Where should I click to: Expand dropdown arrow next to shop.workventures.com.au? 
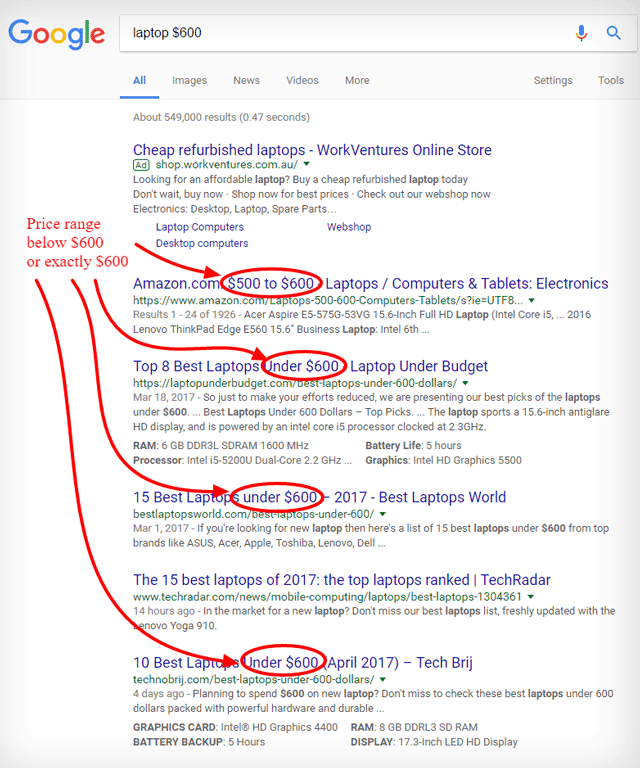click(307, 164)
